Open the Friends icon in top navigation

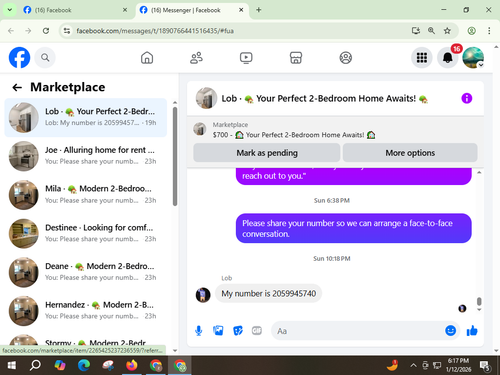coord(196,58)
